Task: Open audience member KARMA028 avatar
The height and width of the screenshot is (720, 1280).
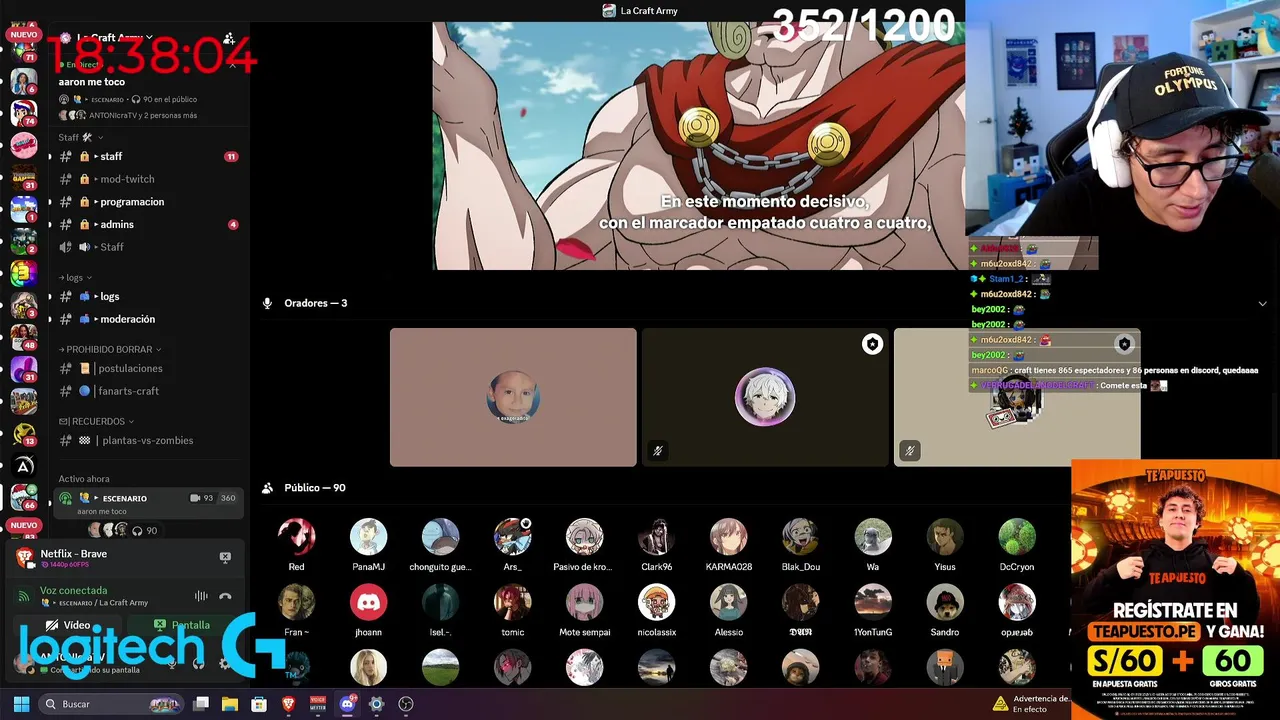Action: click(x=728, y=537)
